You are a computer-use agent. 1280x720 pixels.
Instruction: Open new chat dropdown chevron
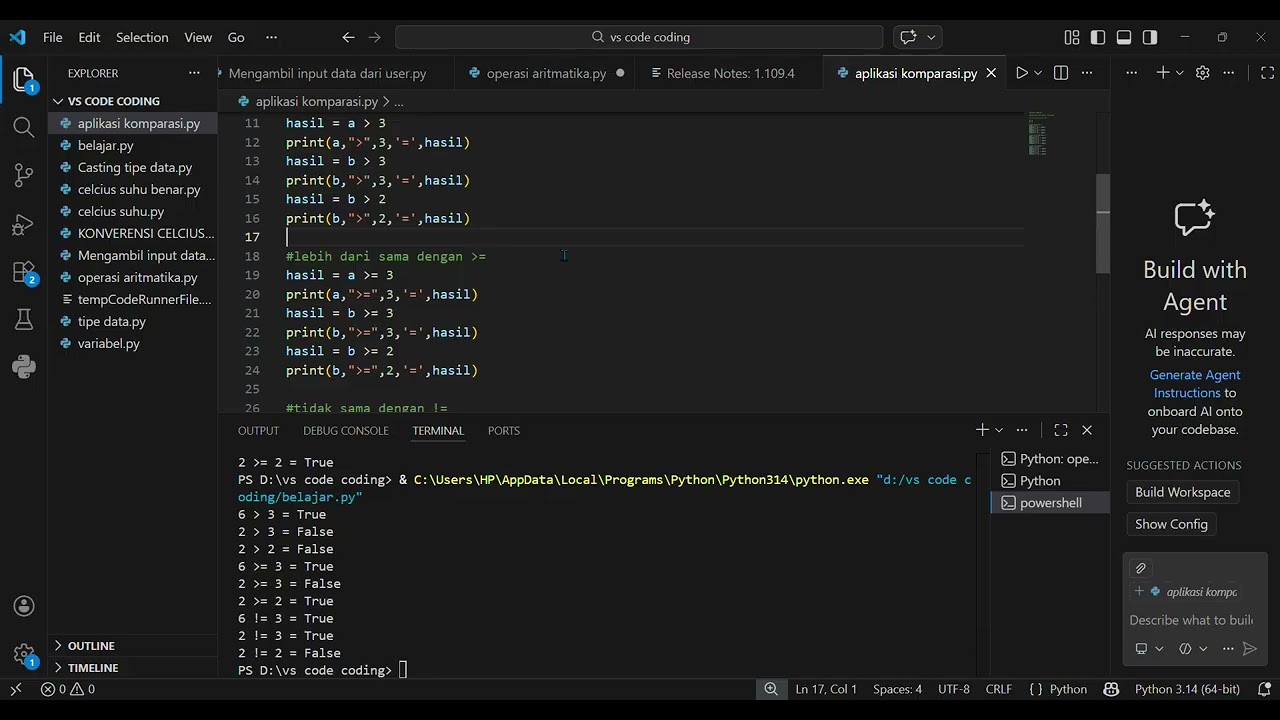click(x=1179, y=73)
